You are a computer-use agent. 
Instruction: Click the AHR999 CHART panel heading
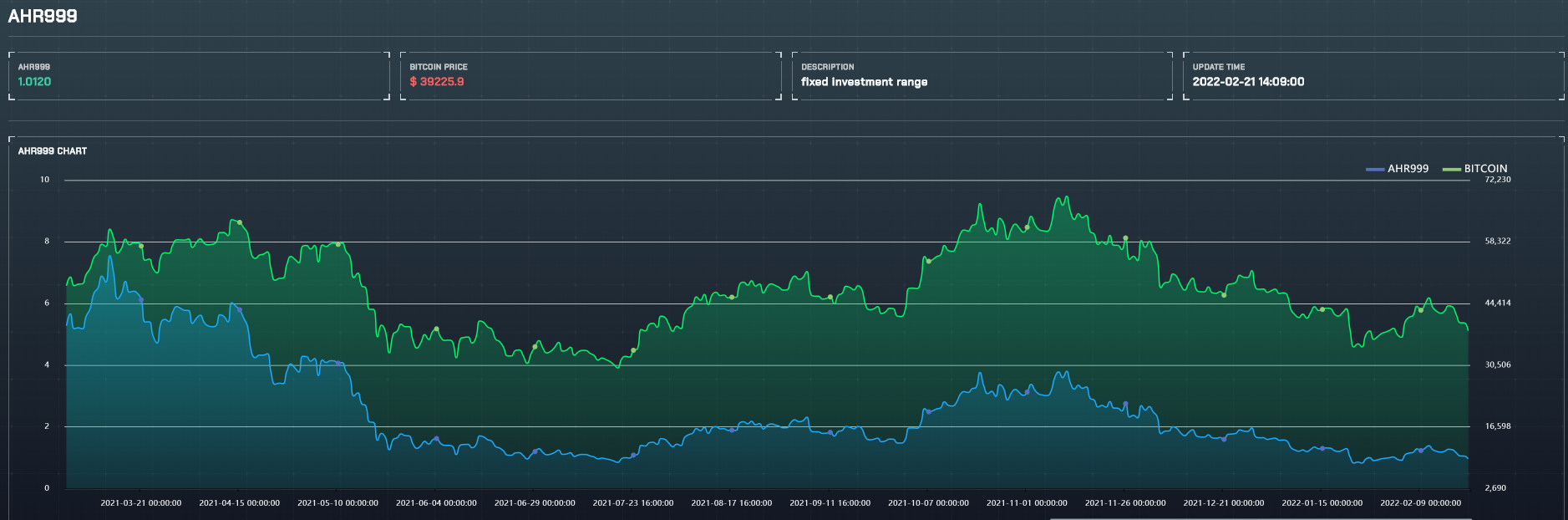coord(53,151)
